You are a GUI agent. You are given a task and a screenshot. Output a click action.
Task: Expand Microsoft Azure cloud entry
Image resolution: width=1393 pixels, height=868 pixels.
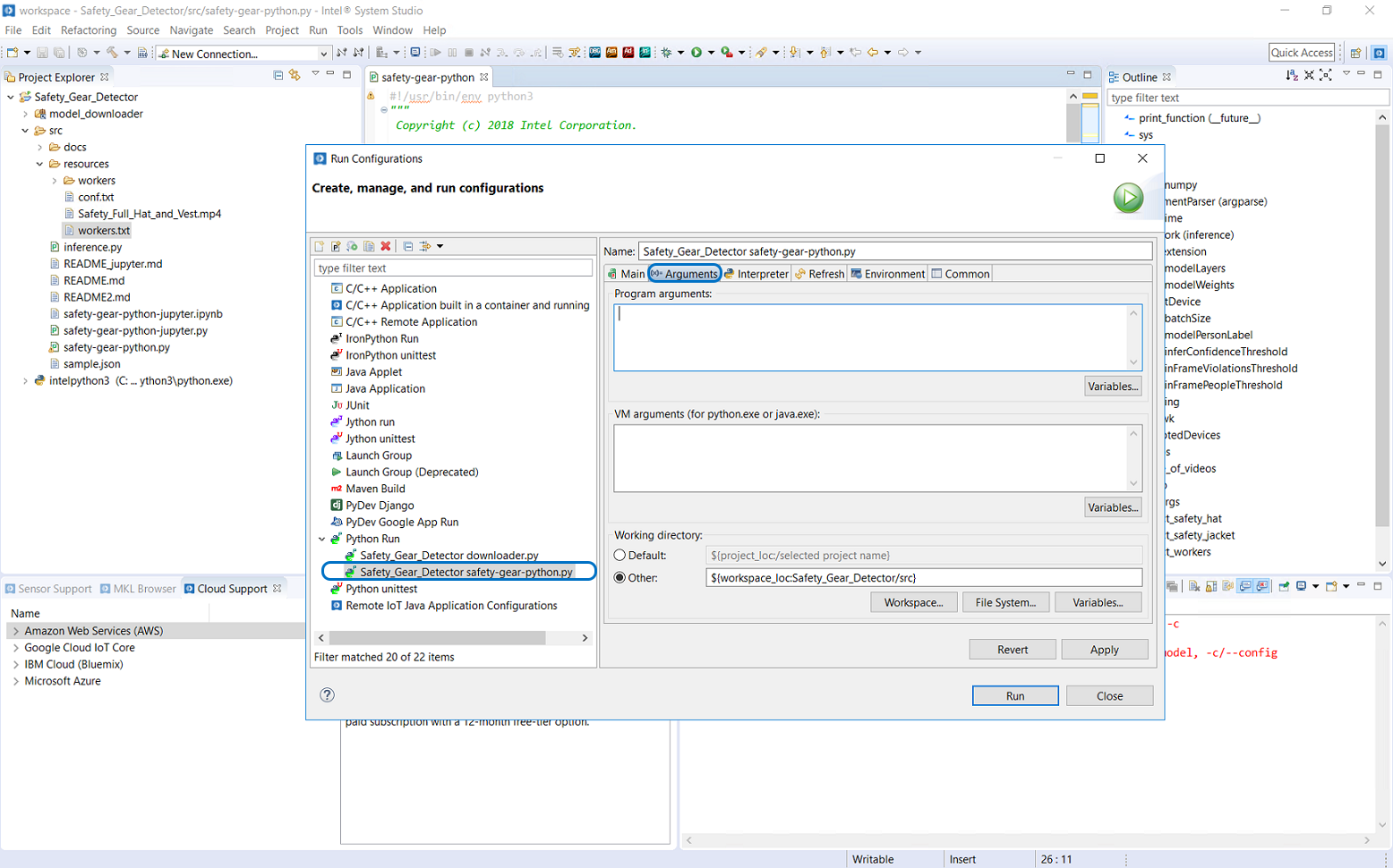click(x=15, y=681)
